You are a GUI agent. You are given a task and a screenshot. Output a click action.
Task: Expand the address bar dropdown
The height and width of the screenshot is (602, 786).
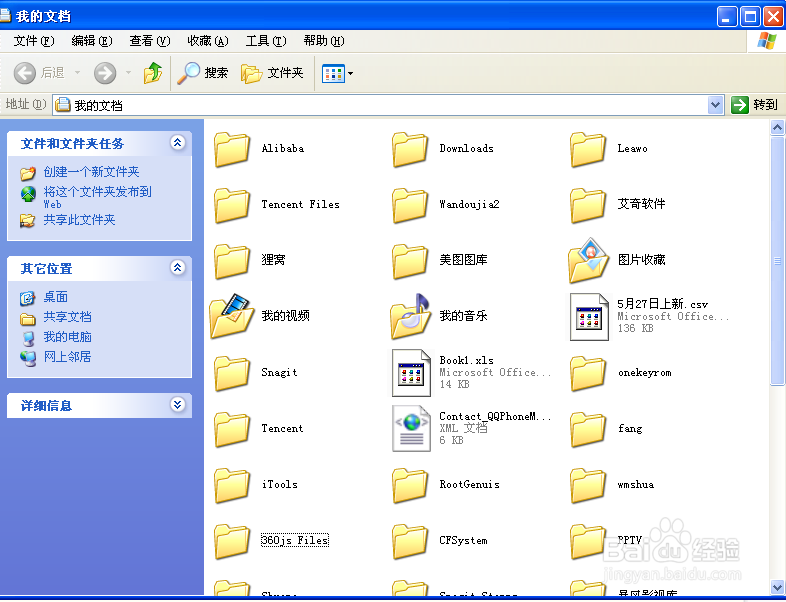(x=715, y=105)
